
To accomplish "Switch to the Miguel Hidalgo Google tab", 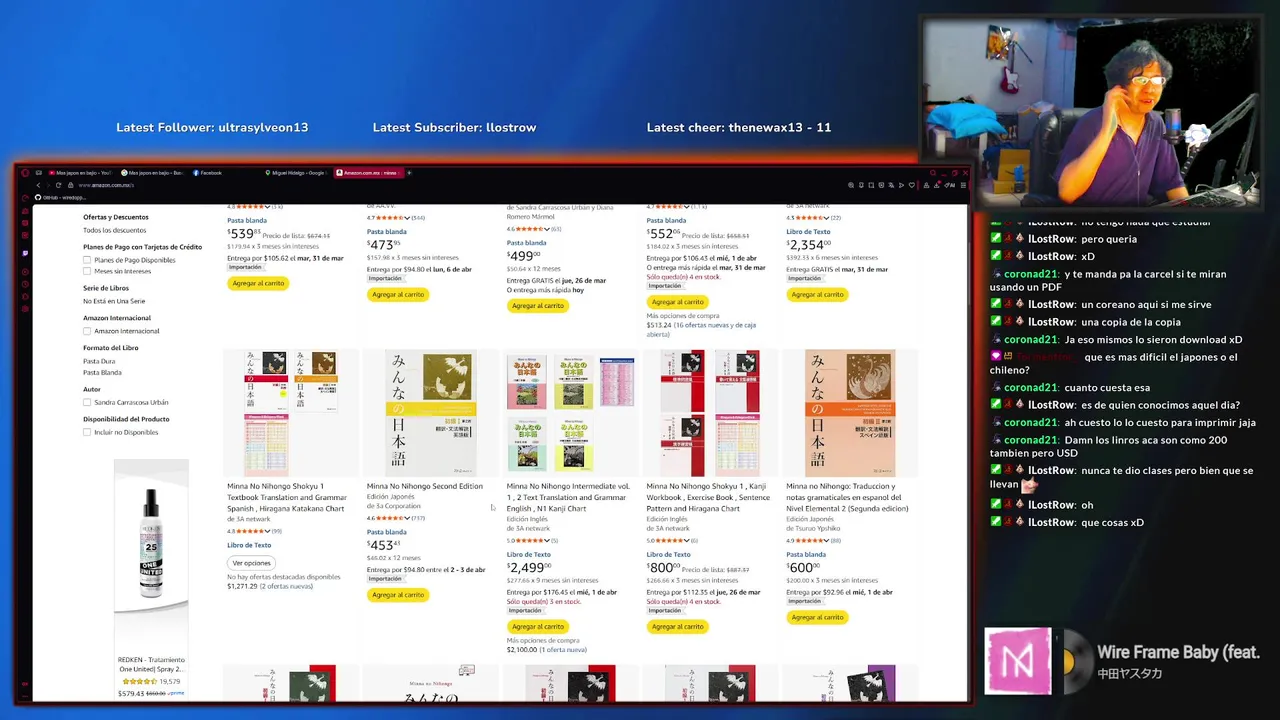I will coord(297,173).
